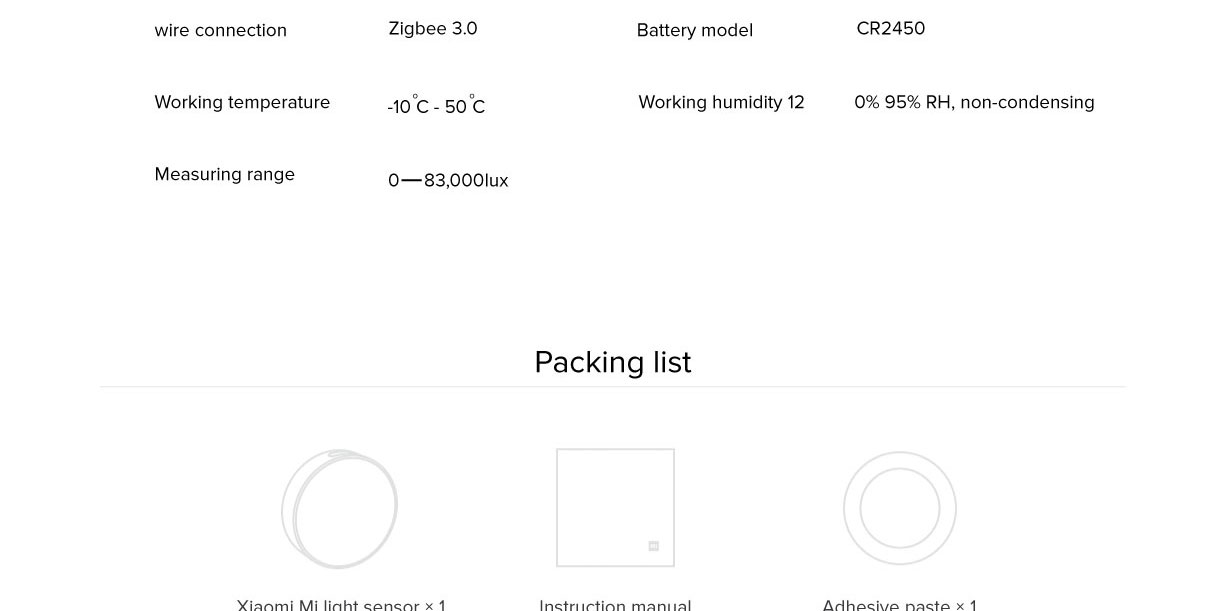The width and height of the screenshot is (1226, 611).
Task: Select the Packing list heading
Action: pyautogui.click(x=612, y=362)
